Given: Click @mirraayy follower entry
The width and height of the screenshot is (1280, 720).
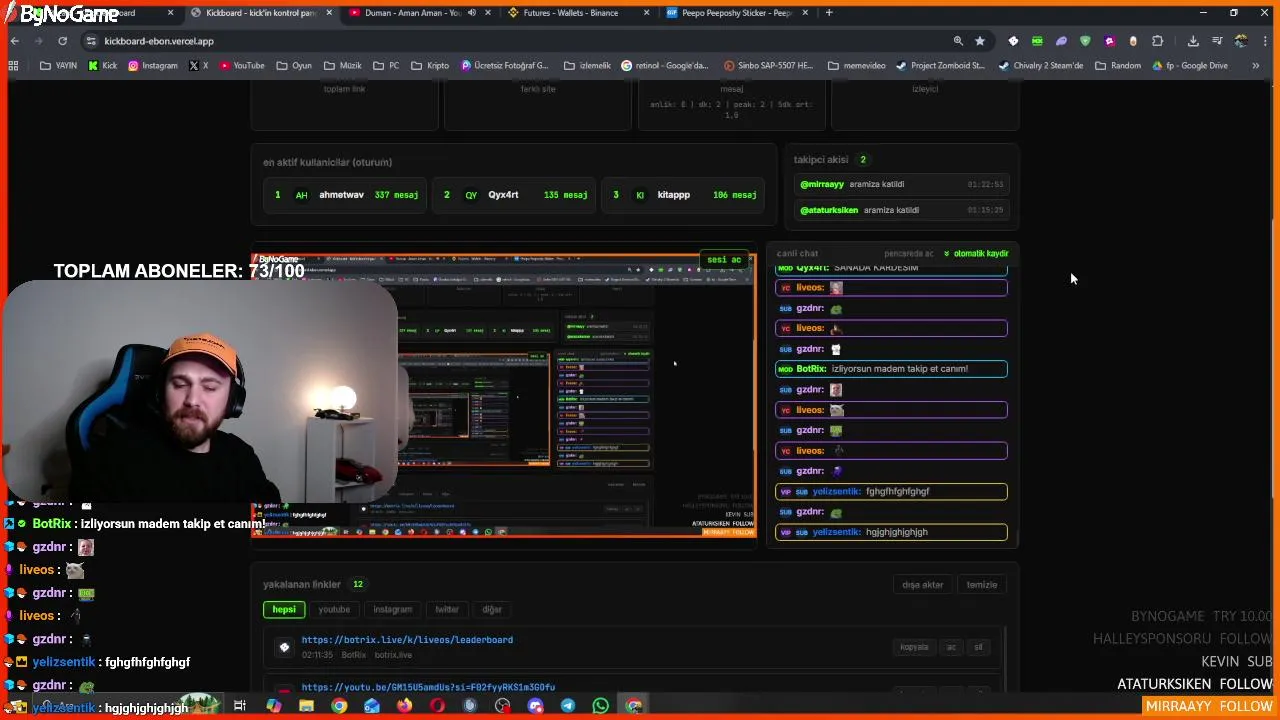Looking at the screenshot, I should point(900,184).
